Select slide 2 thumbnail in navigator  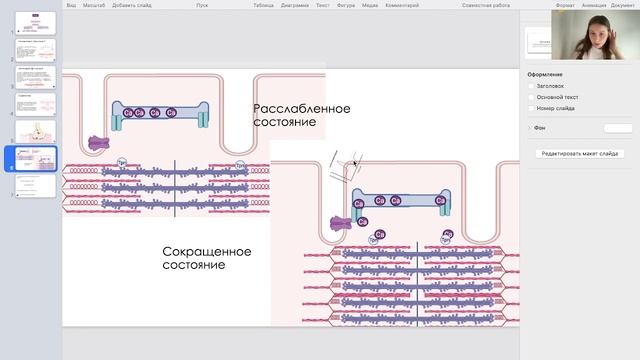(36, 50)
